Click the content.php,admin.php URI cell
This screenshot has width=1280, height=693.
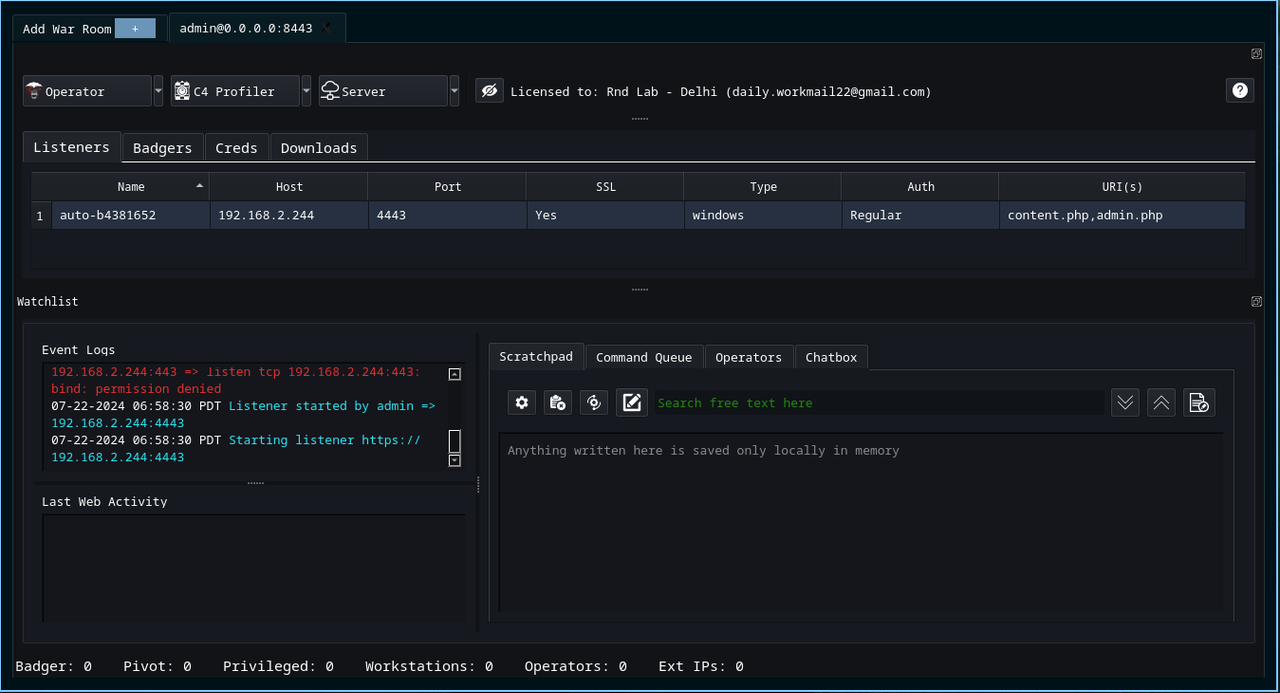click(x=1122, y=215)
